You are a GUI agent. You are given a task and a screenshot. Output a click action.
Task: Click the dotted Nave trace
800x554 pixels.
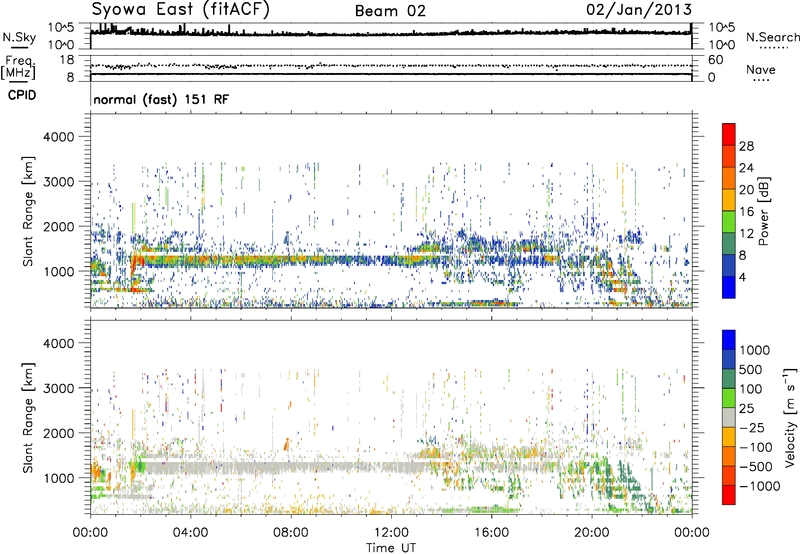(391, 66)
